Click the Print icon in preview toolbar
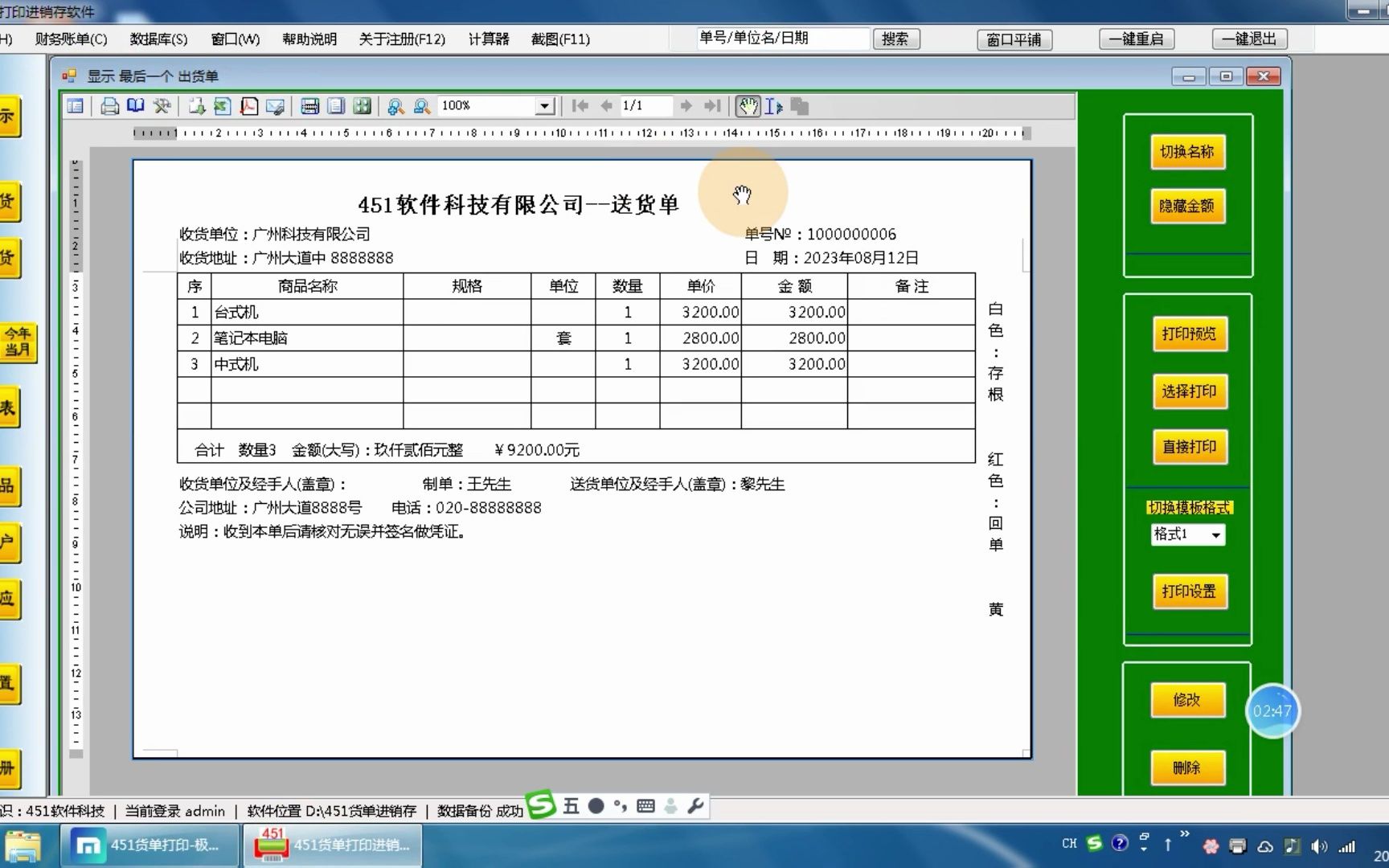 (110, 105)
